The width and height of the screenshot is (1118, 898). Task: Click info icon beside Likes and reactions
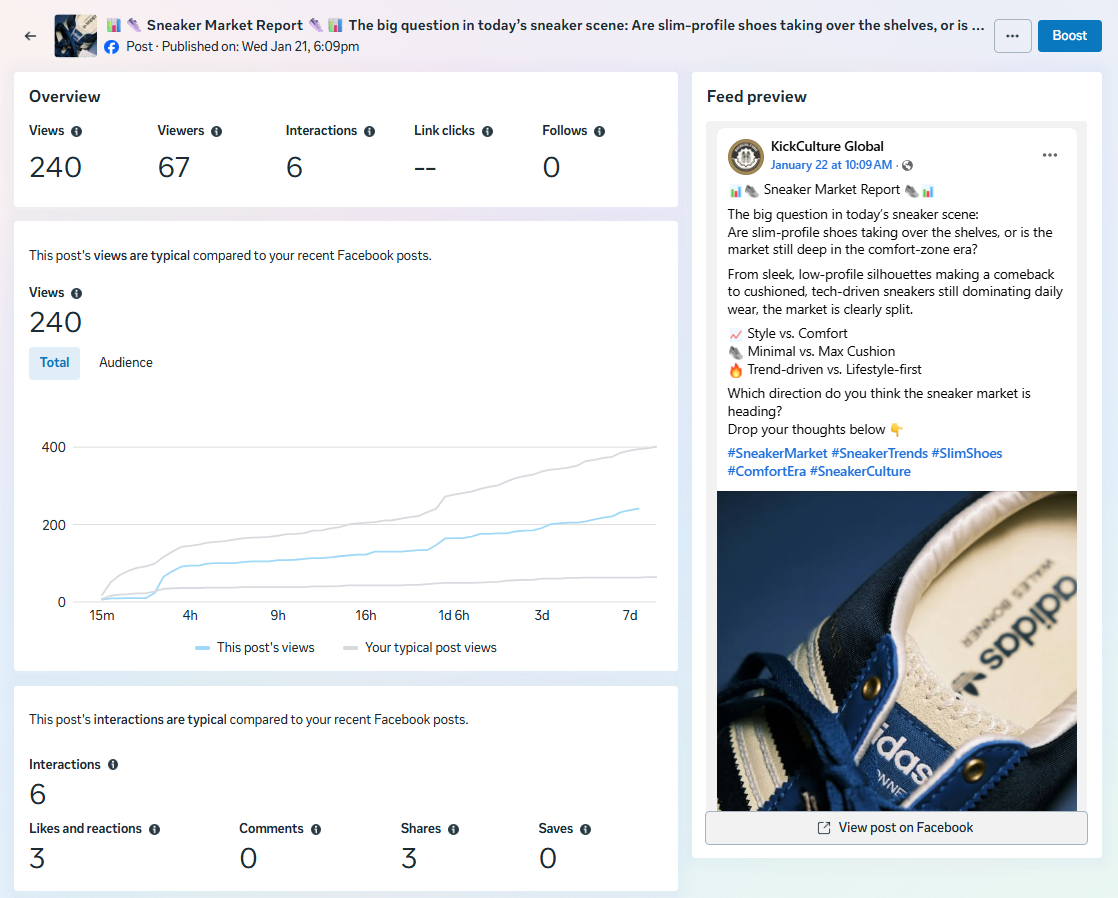154,829
